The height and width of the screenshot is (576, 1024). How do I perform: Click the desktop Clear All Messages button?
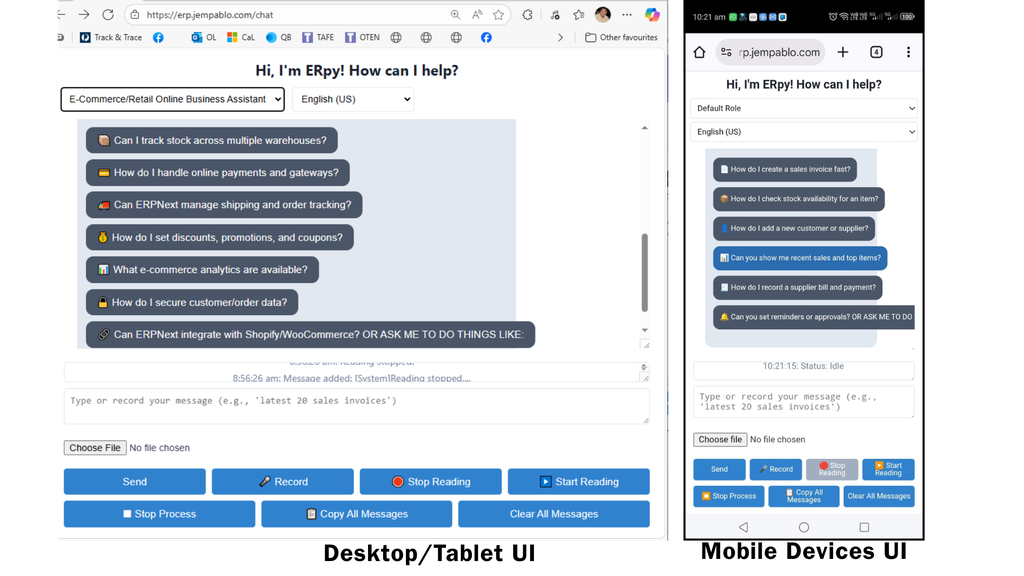pyautogui.click(x=554, y=514)
